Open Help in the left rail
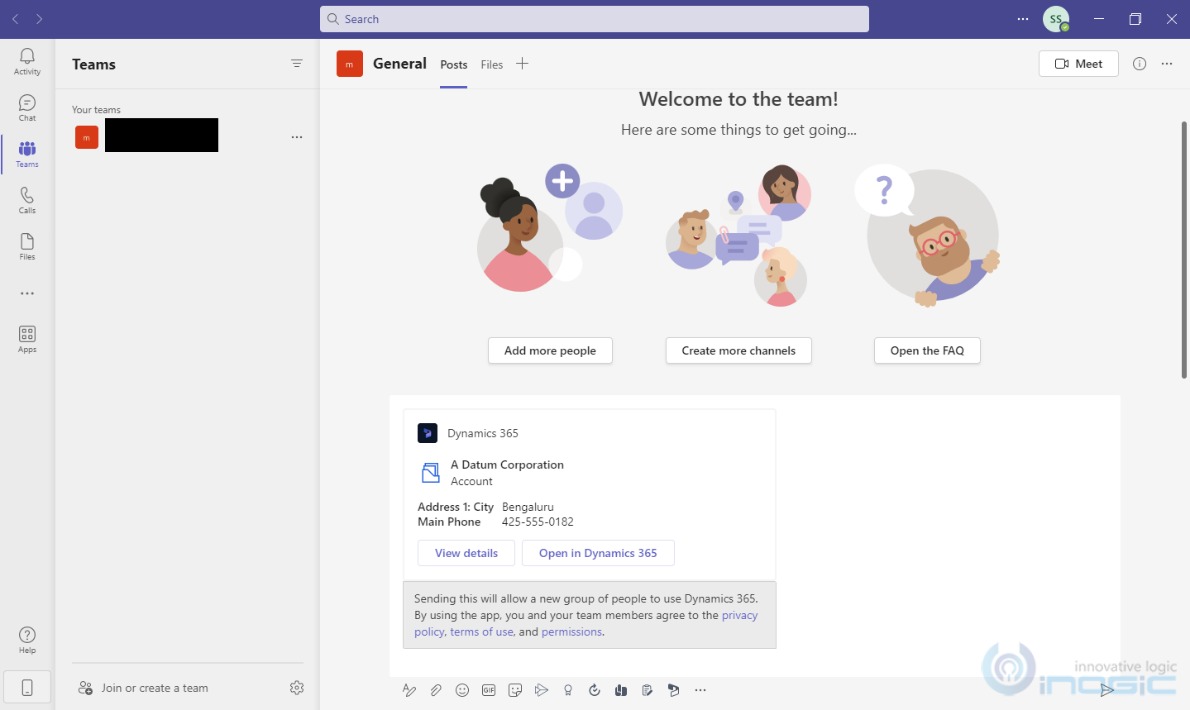The image size is (1190, 710). coord(27,640)
